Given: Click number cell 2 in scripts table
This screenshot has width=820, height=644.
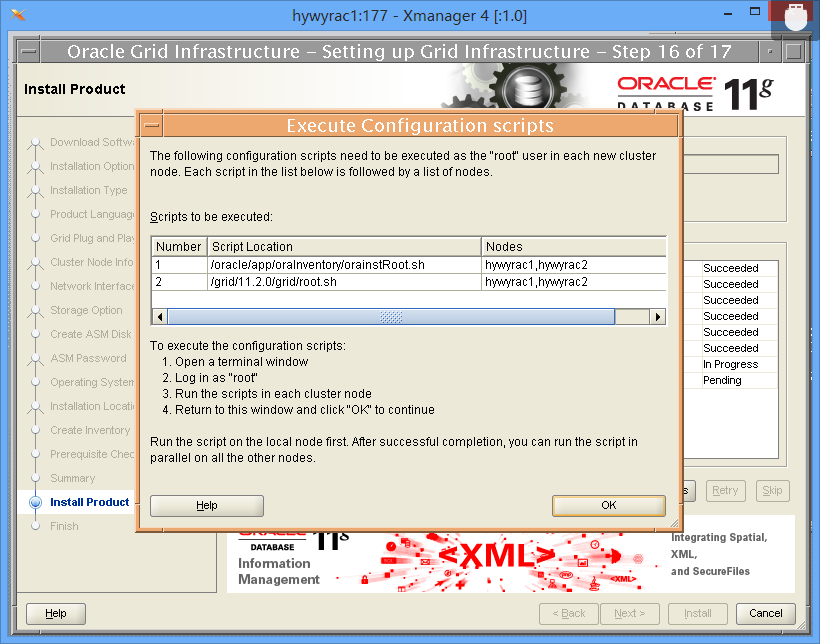Looking at the screenshot, I should point(179,282).
